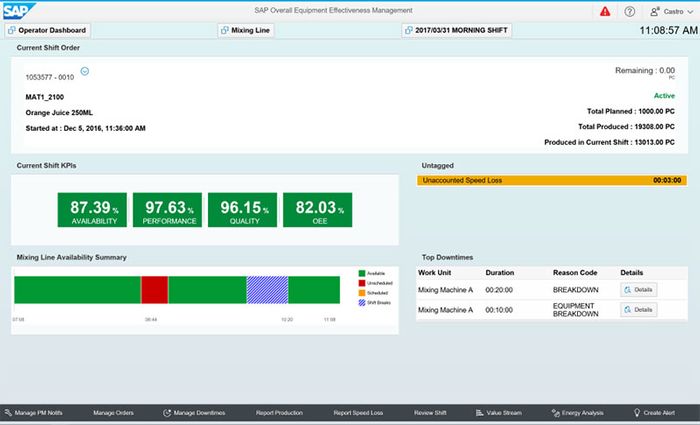Viewport: 700px width, 425px height.
Task: Click the Manage PM Notifs toolbar button
Action: point(34,413)
